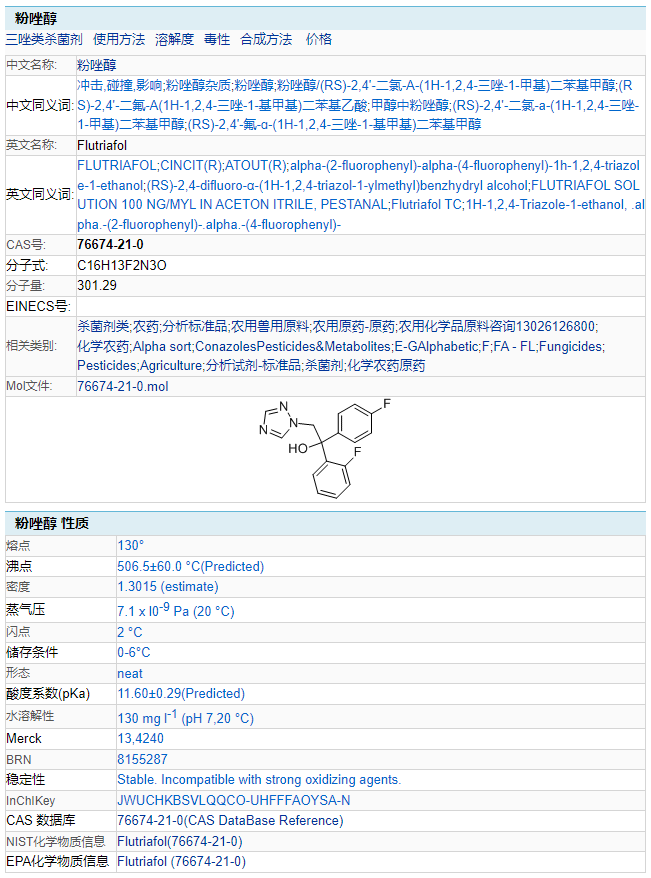Open the CAS DataBase Reference link
The image size is (651, 878).
tap(230, 821)
